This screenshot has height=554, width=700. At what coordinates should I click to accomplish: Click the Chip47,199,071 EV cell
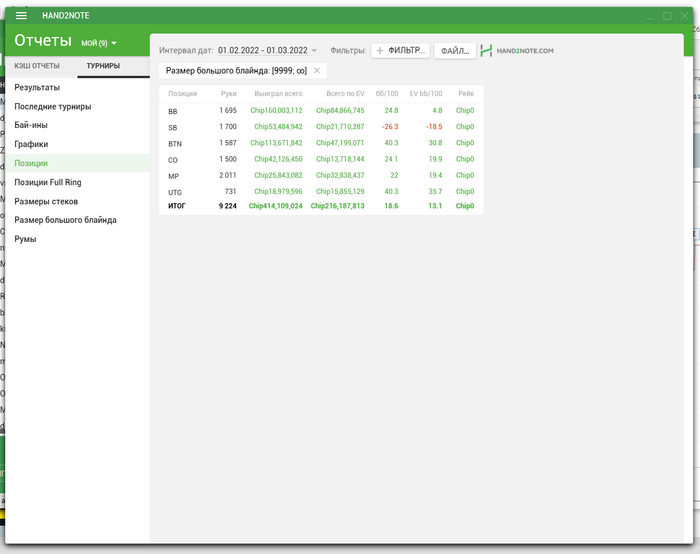tap(340, 143)
